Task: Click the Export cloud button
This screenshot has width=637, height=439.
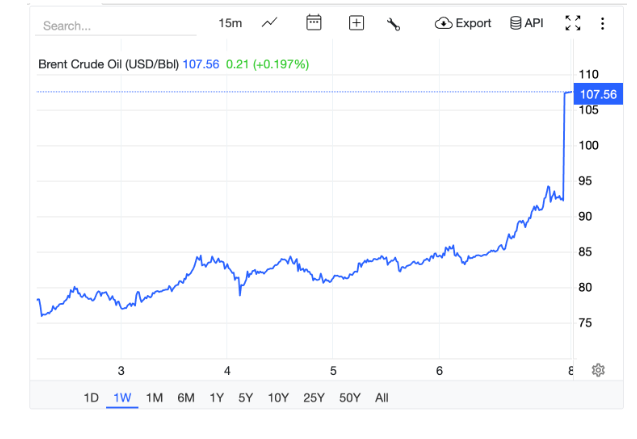Action: pyautogui.click(x=463, y=23)
